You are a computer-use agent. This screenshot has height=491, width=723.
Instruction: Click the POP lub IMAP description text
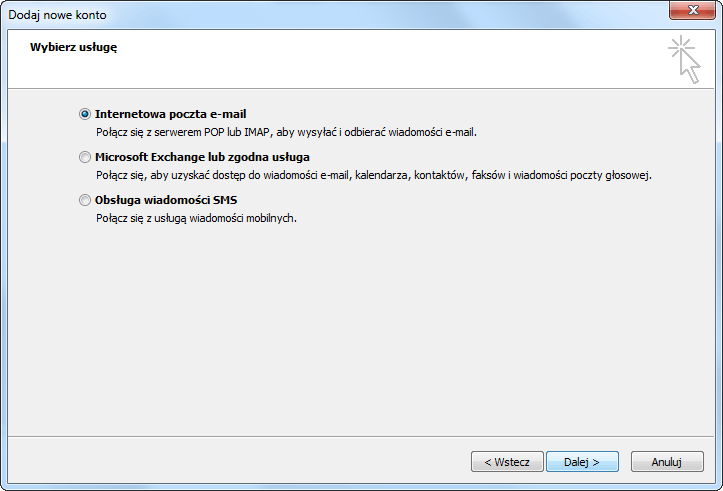point(286,132)
